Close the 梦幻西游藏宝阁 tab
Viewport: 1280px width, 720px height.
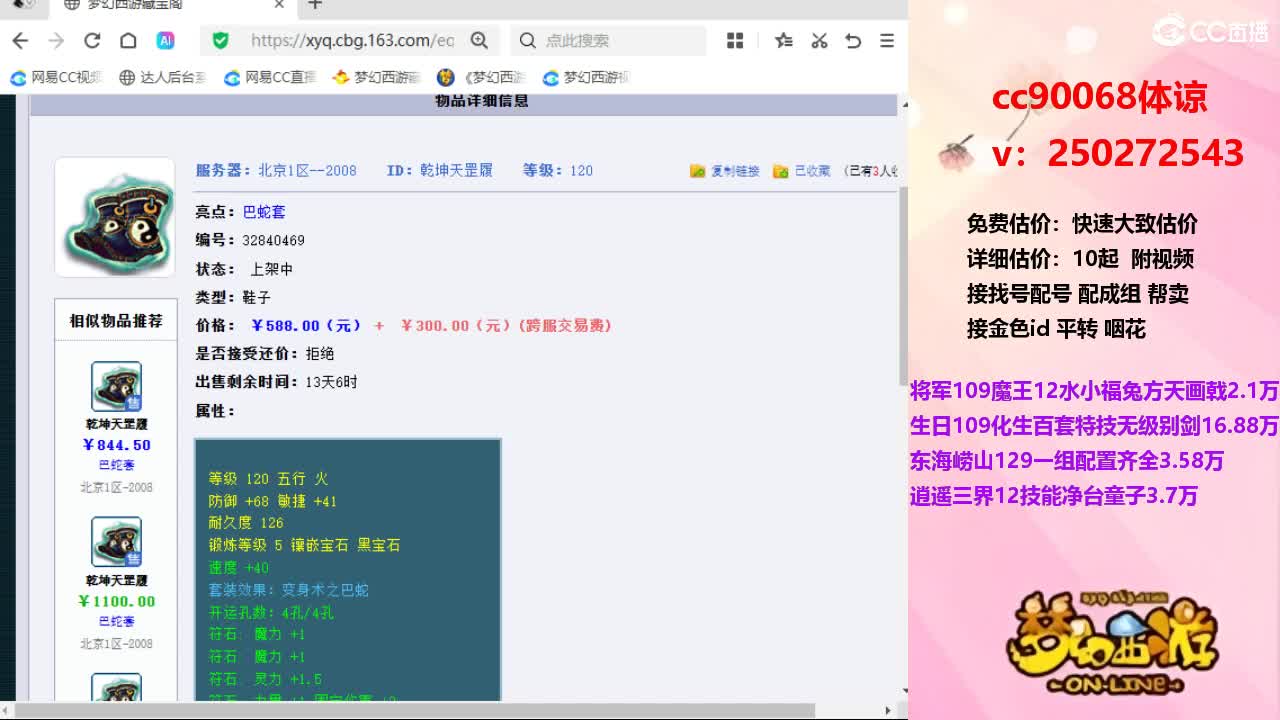279,5
